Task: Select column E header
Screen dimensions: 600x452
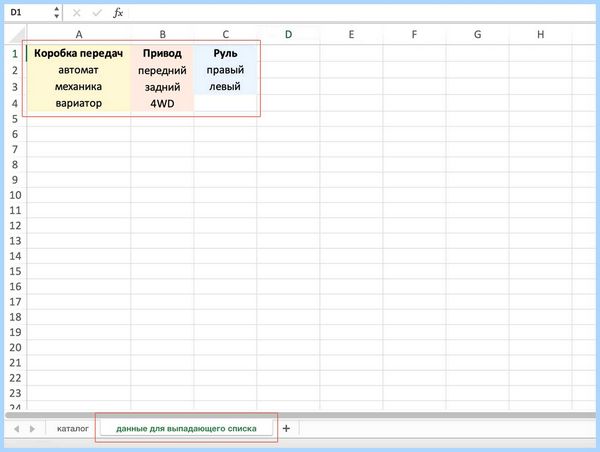Action: coord(351,34)
